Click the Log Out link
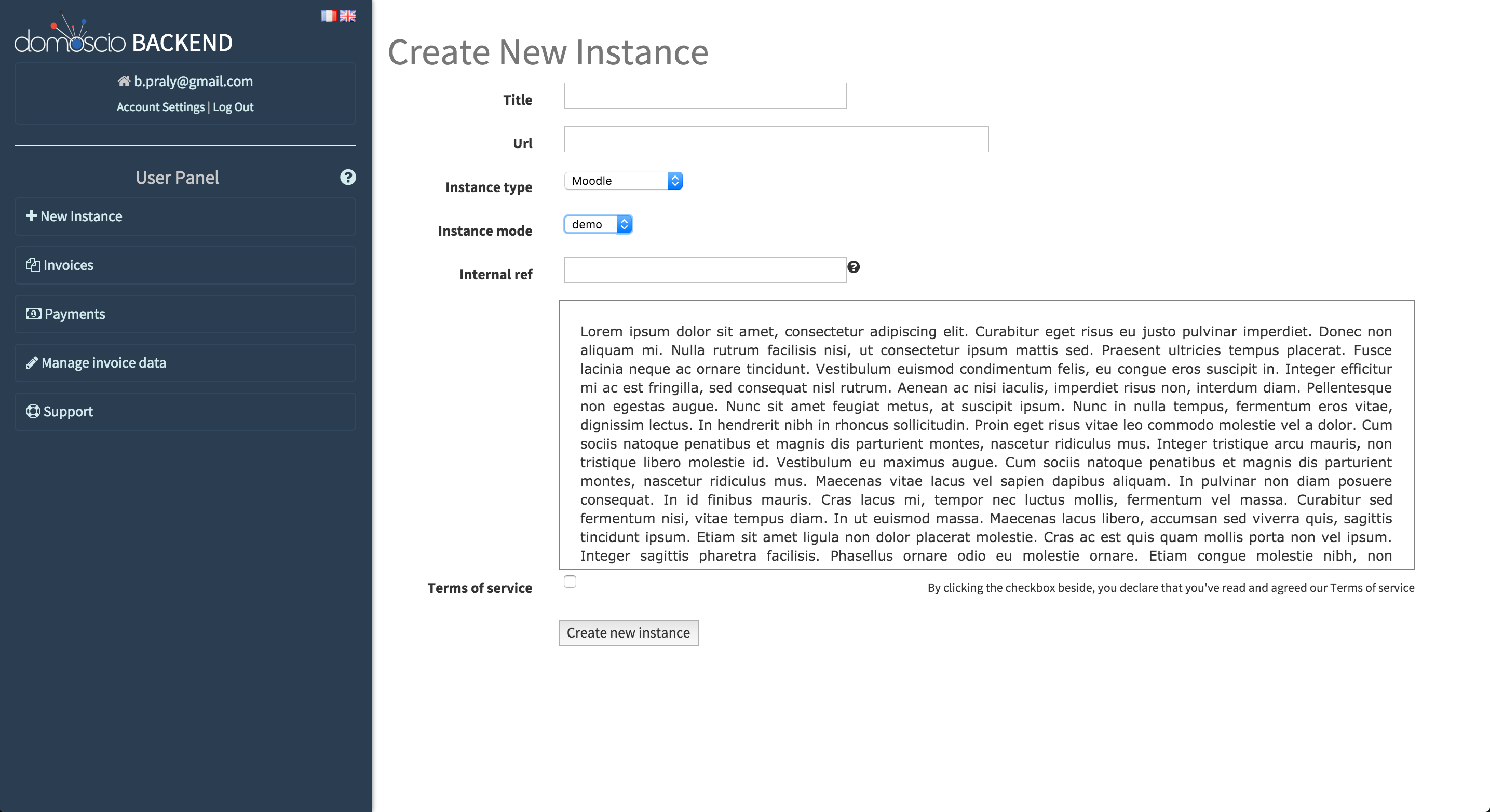Screen dimensions: 1490x812 [233, 107]
